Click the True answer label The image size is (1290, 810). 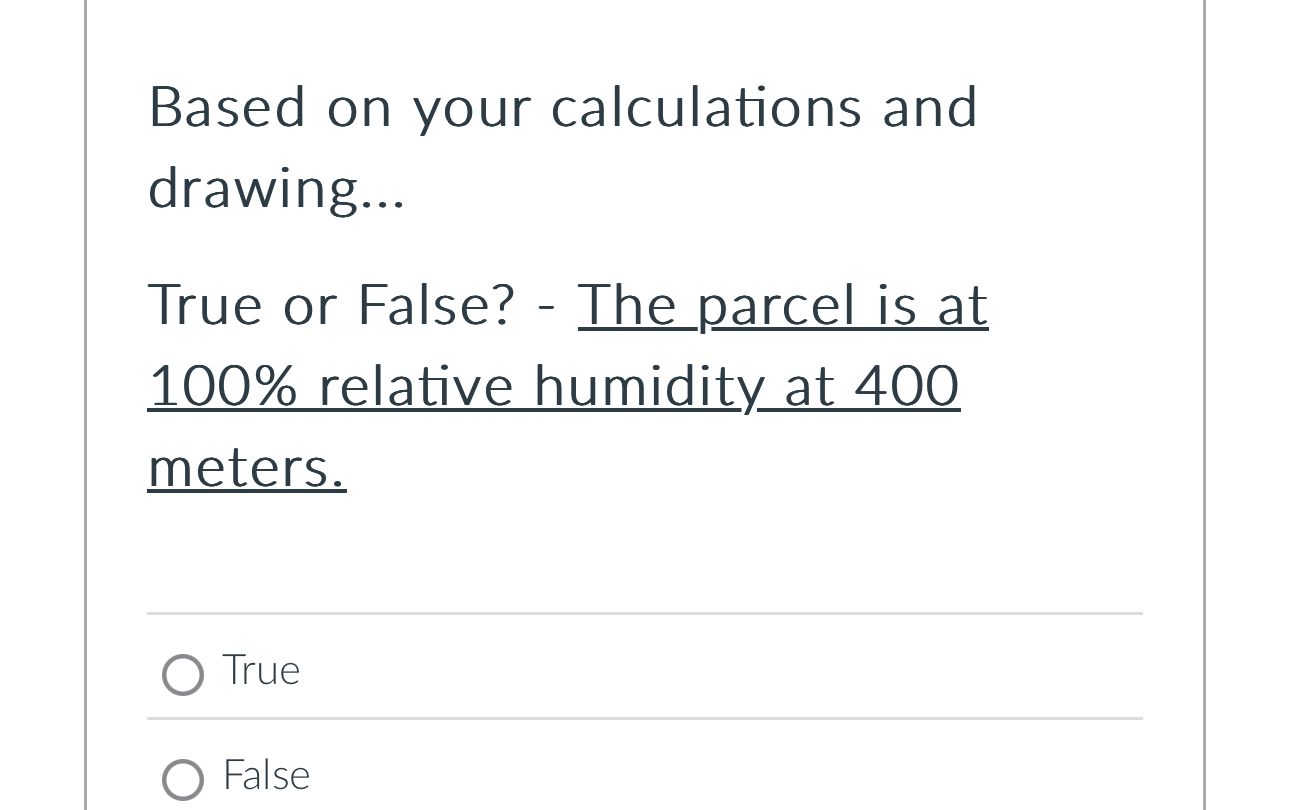261,670
